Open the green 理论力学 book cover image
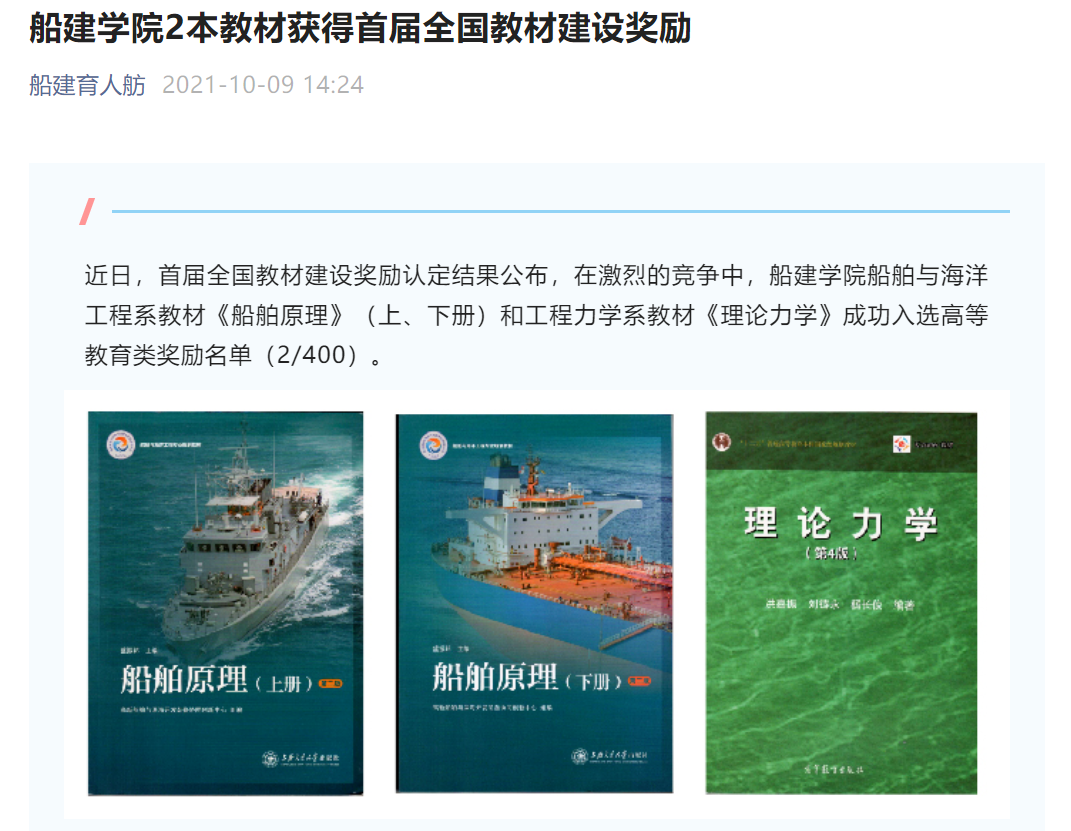1071x831 pixels. pyautogui.click(x=841, y=603)
